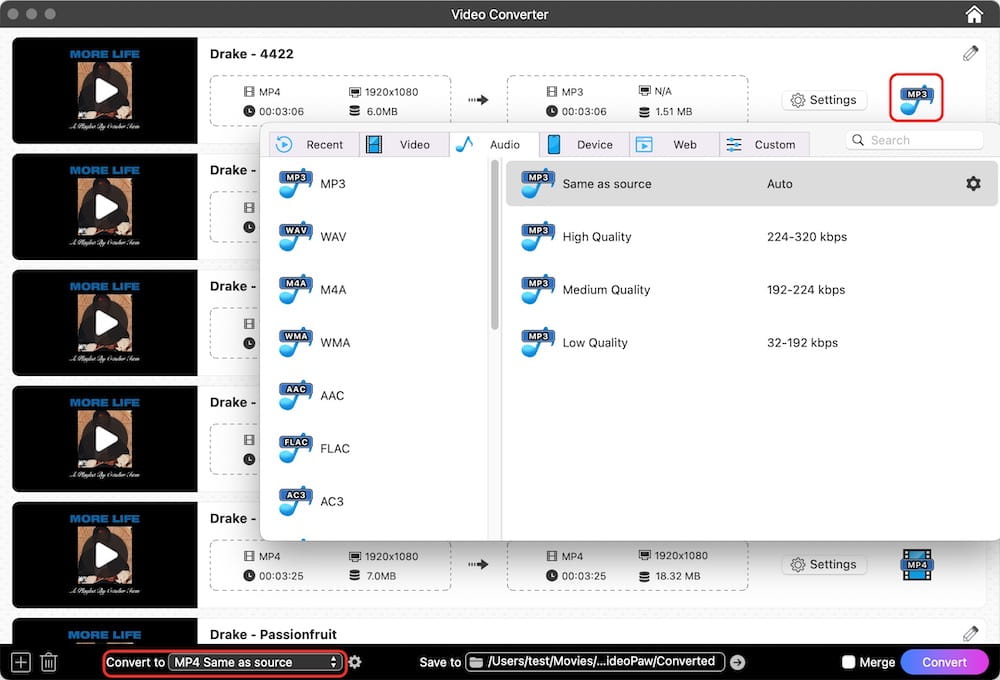Open the gear icon next to Convert to
Viewport: 1000px width, 680px height.
(355, 662)
